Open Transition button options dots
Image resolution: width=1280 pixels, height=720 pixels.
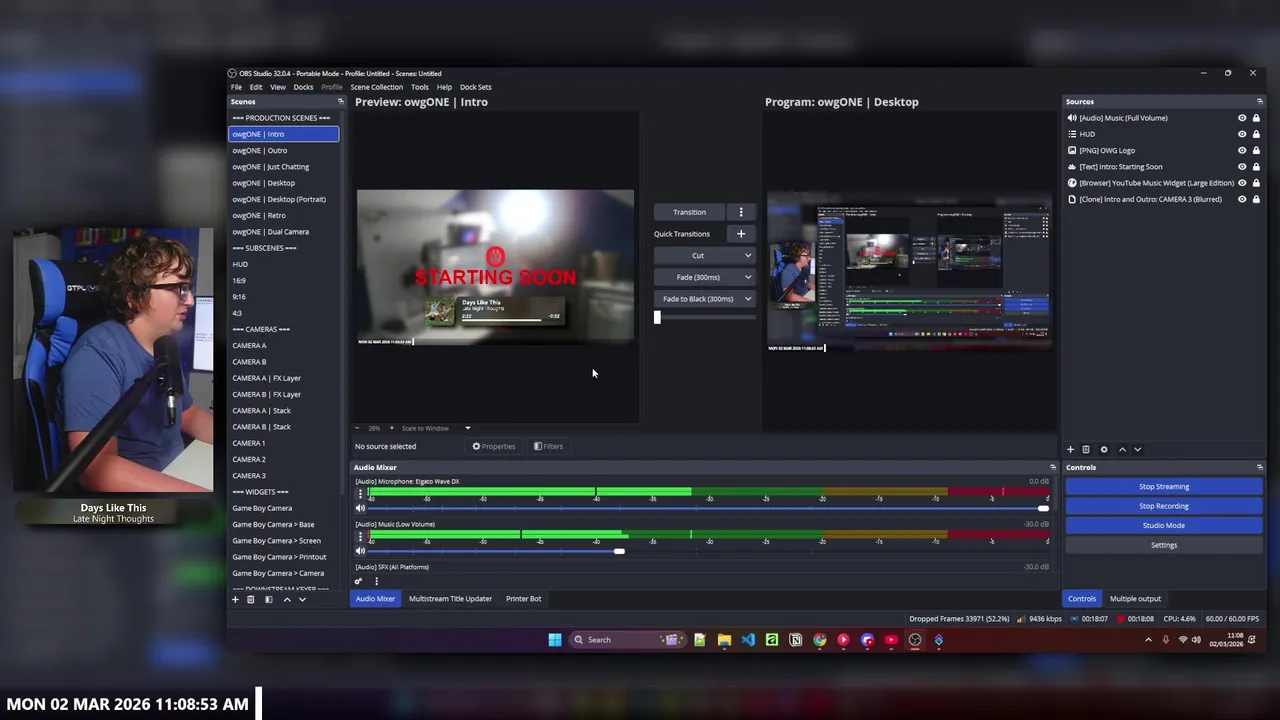click(741, 212)
